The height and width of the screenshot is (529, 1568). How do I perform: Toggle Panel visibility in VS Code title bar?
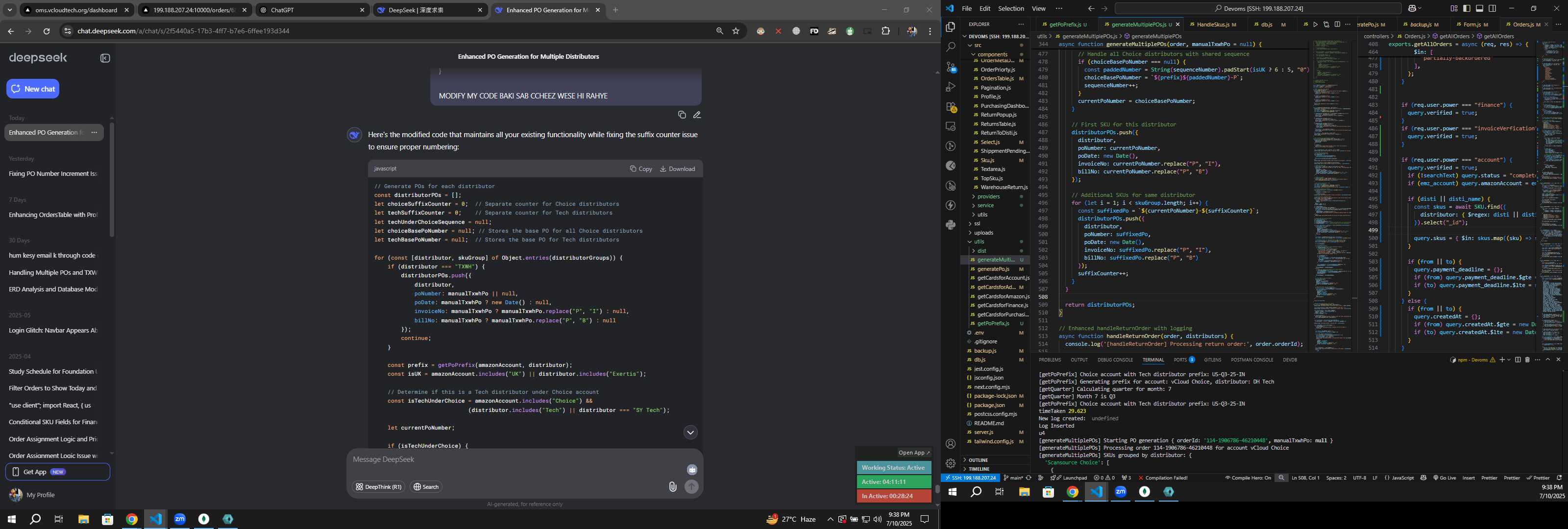pos(1480,8)
